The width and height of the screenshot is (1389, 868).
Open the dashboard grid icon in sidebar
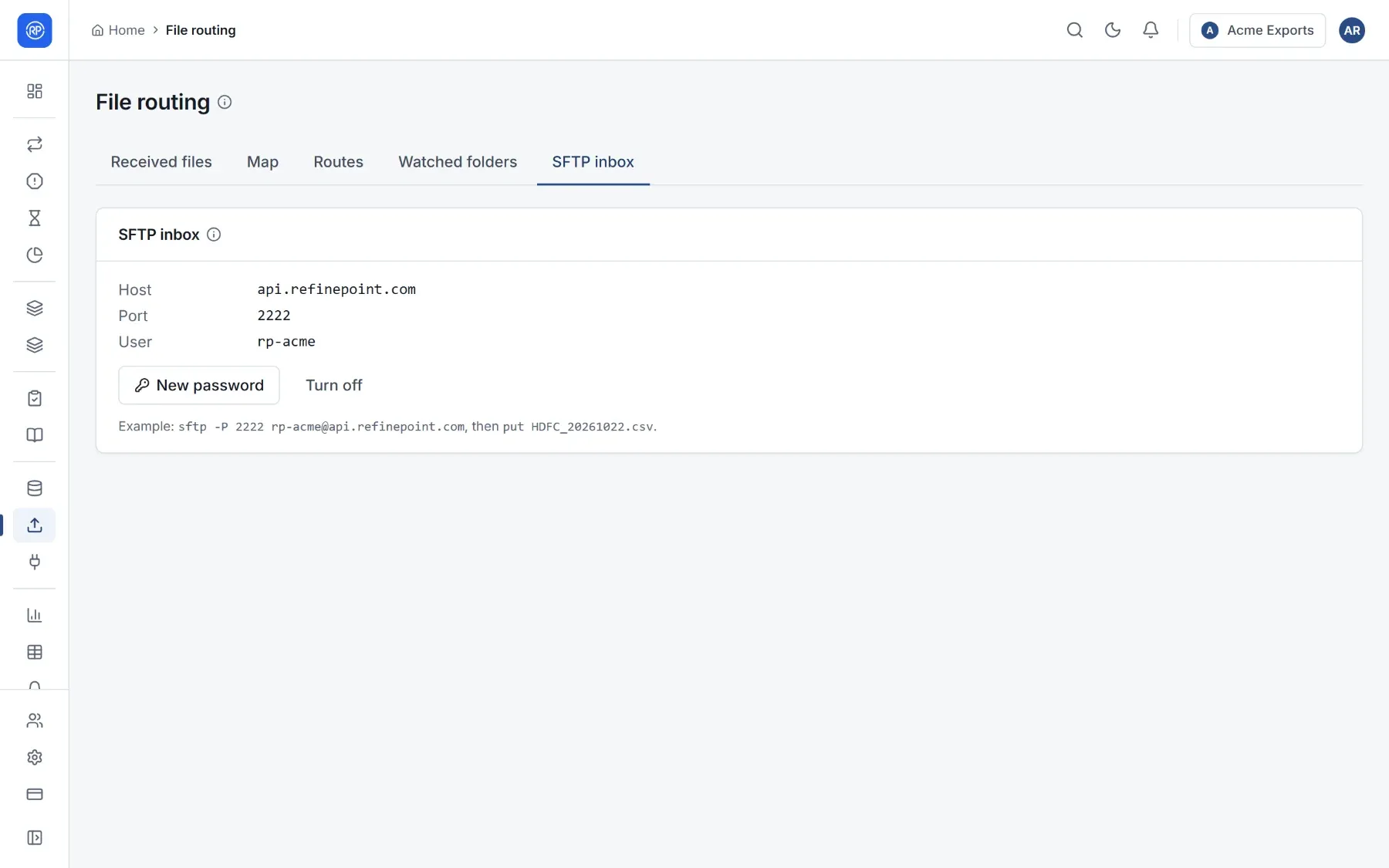35,91
